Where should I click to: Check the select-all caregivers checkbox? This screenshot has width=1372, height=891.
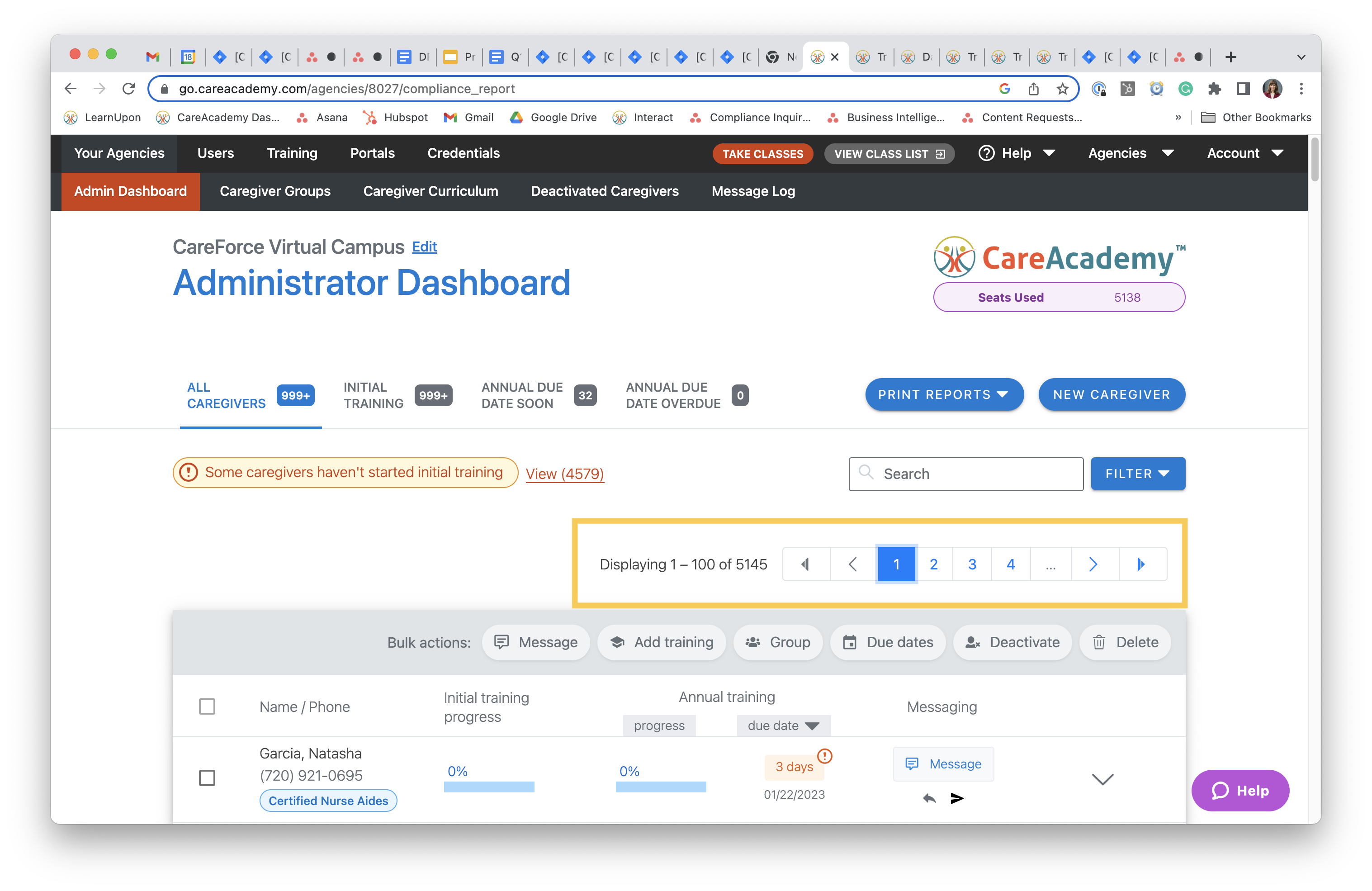pos(208,706)
